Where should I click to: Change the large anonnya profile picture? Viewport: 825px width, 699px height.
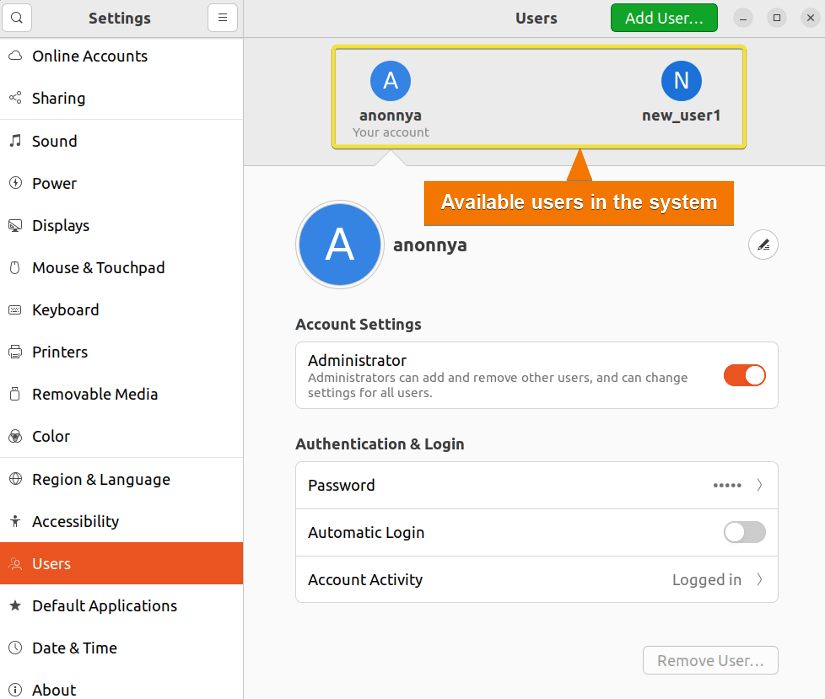[339, 245]
